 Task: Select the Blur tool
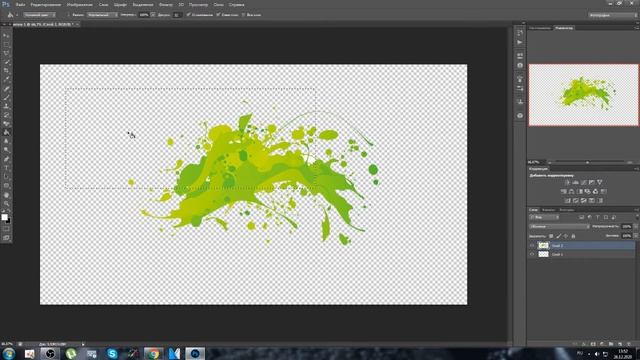point(6,142)
